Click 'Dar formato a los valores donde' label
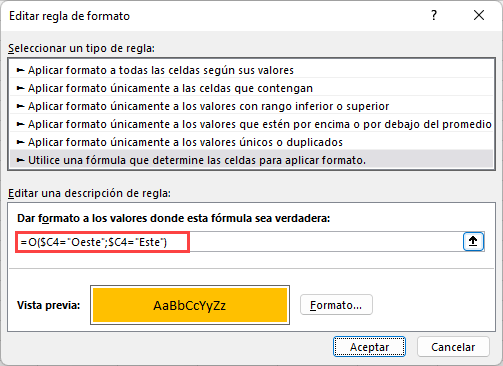 pos(173,218)
